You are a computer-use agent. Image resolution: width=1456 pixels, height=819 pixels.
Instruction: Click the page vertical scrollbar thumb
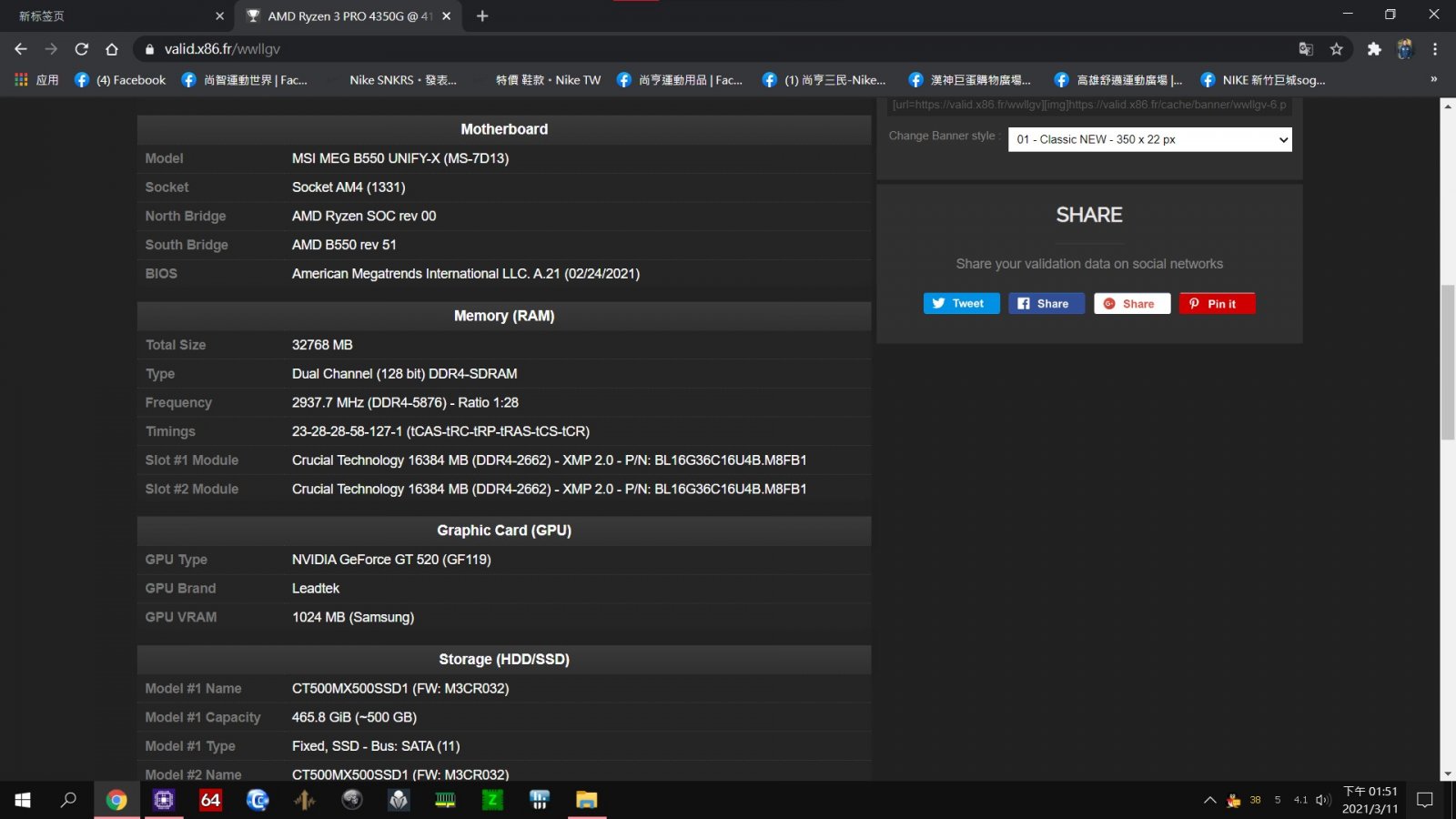(1448, 362)
